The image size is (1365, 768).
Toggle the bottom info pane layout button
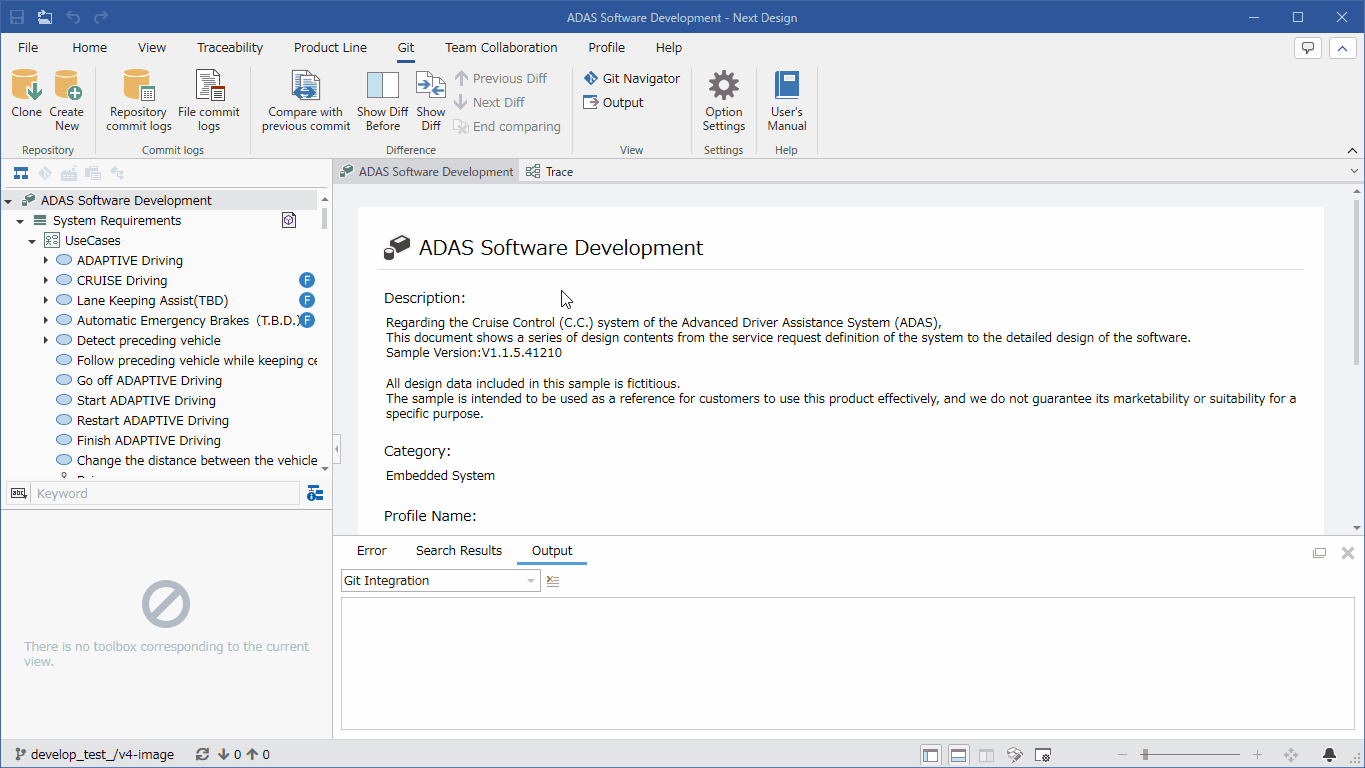click(958, 755)
